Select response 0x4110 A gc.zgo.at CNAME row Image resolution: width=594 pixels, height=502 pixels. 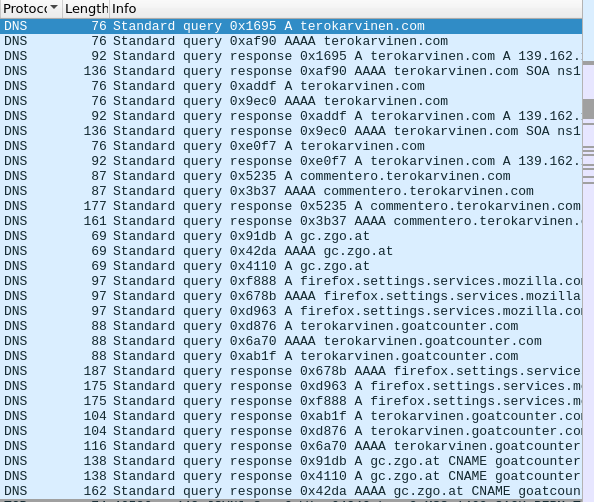(x=291, y=476)
